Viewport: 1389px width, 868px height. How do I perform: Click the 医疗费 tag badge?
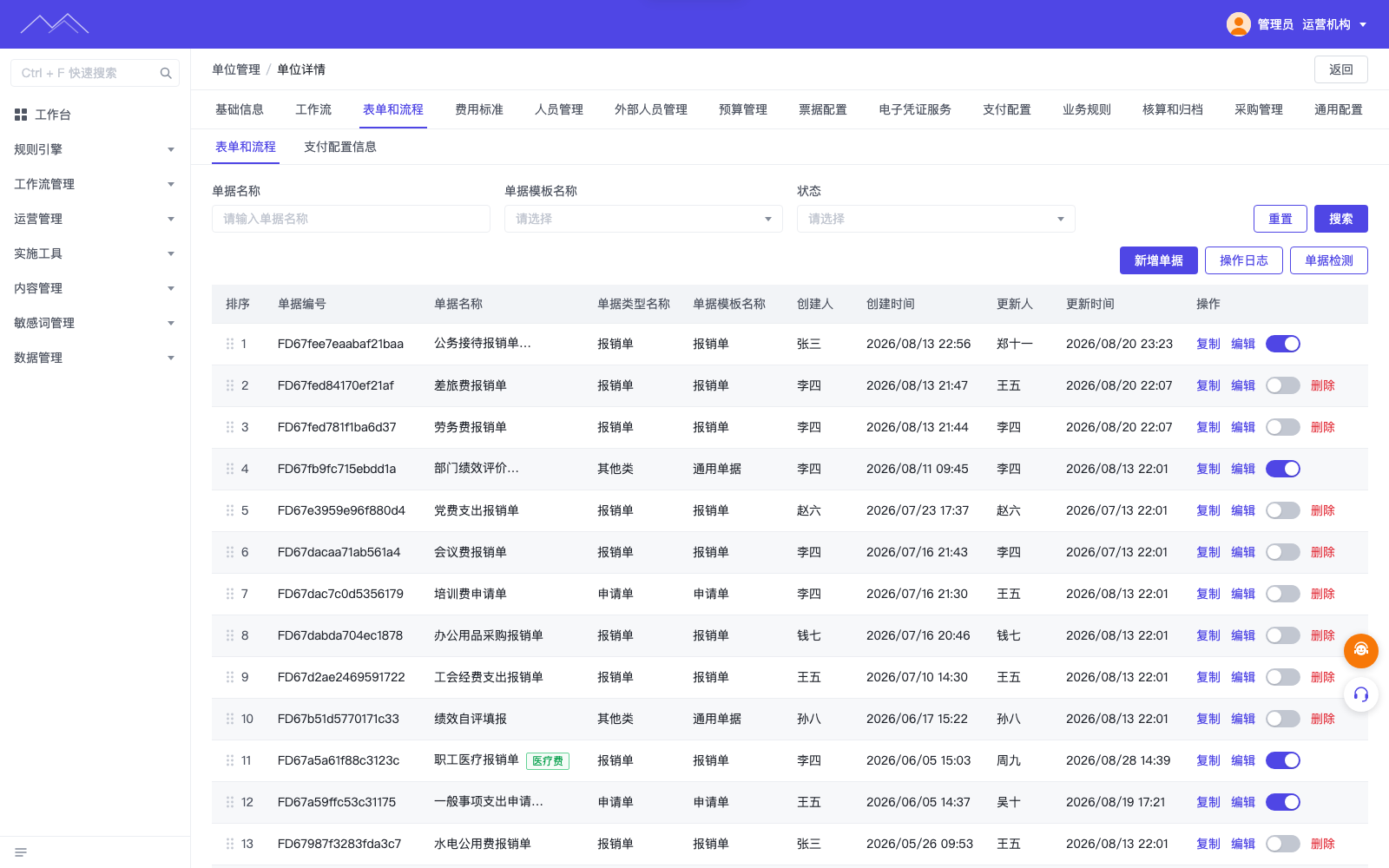(548, 761)
